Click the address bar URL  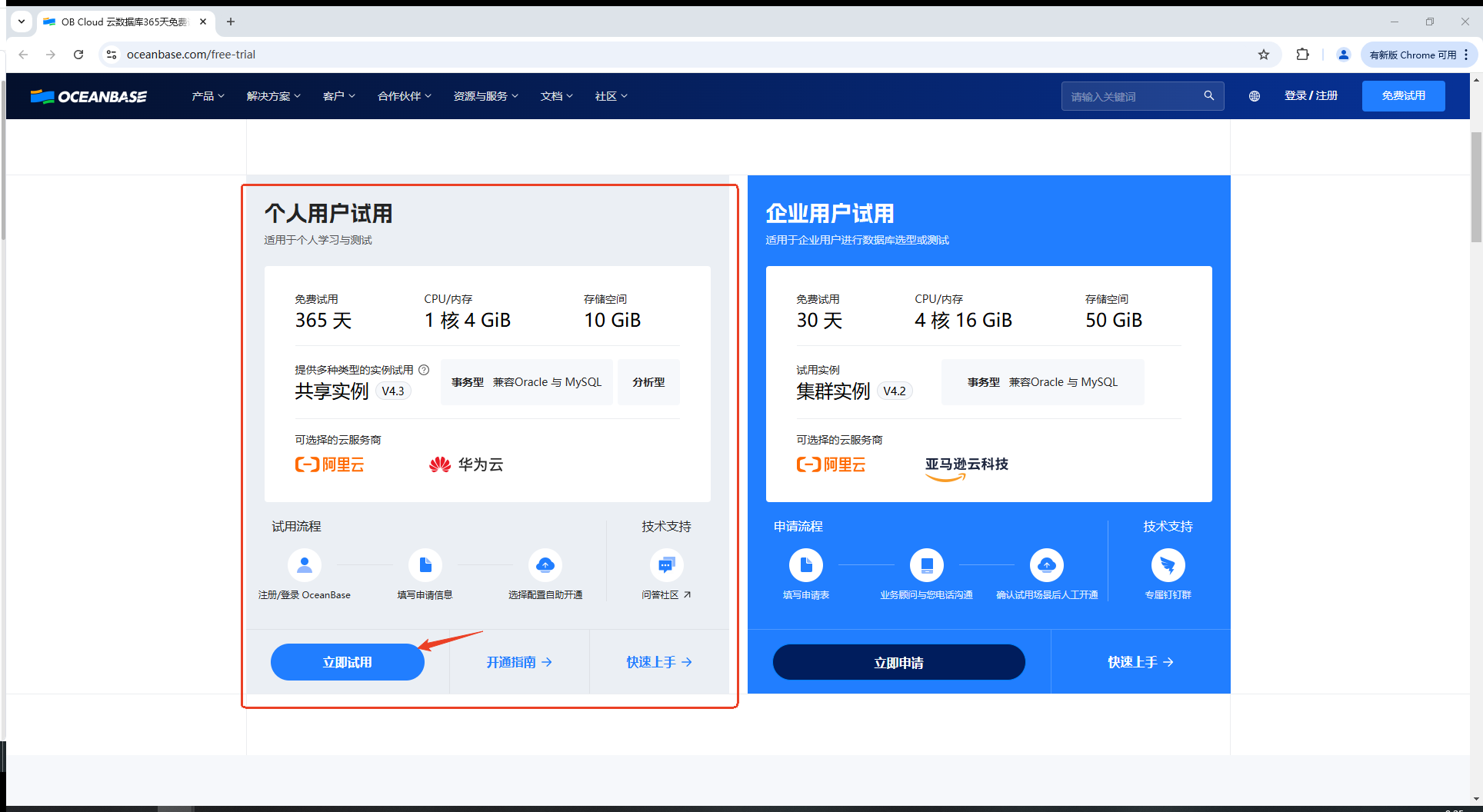(191, 55)
